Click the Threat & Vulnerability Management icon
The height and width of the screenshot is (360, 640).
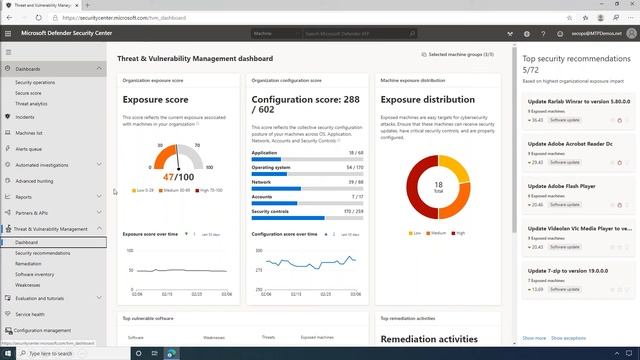[x=8, y=229]
